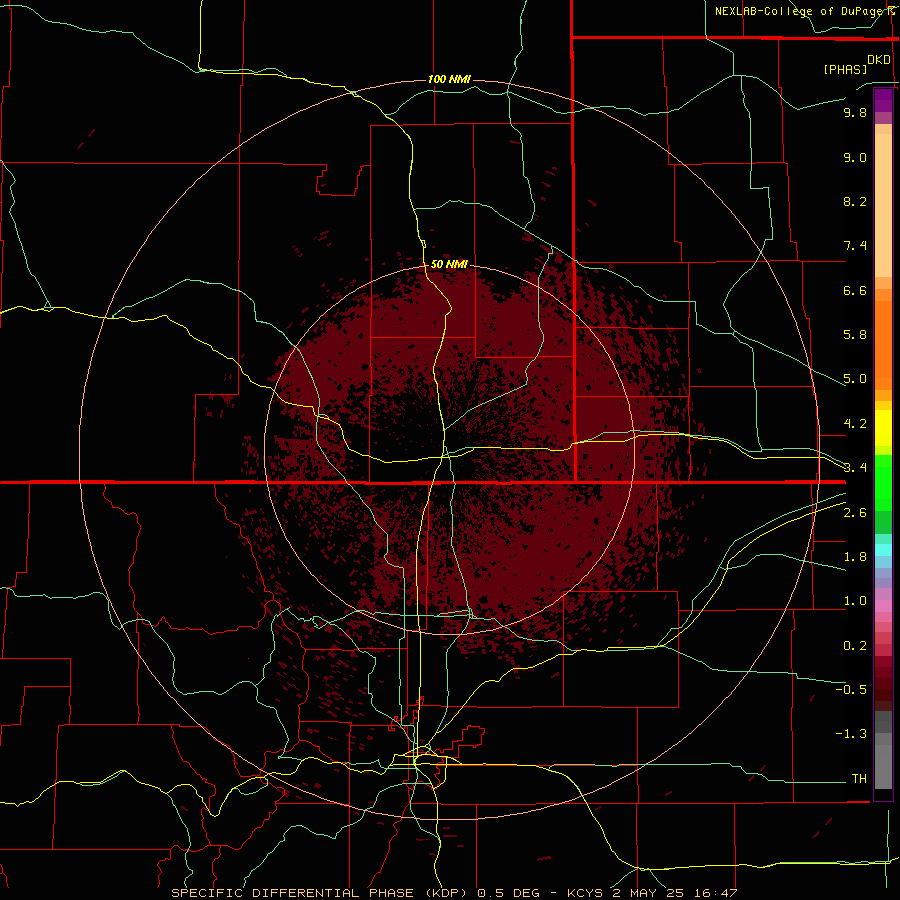Click the 9.0 value on the color scale
This screenshot has width=900, height=900.
coord(855,157)
